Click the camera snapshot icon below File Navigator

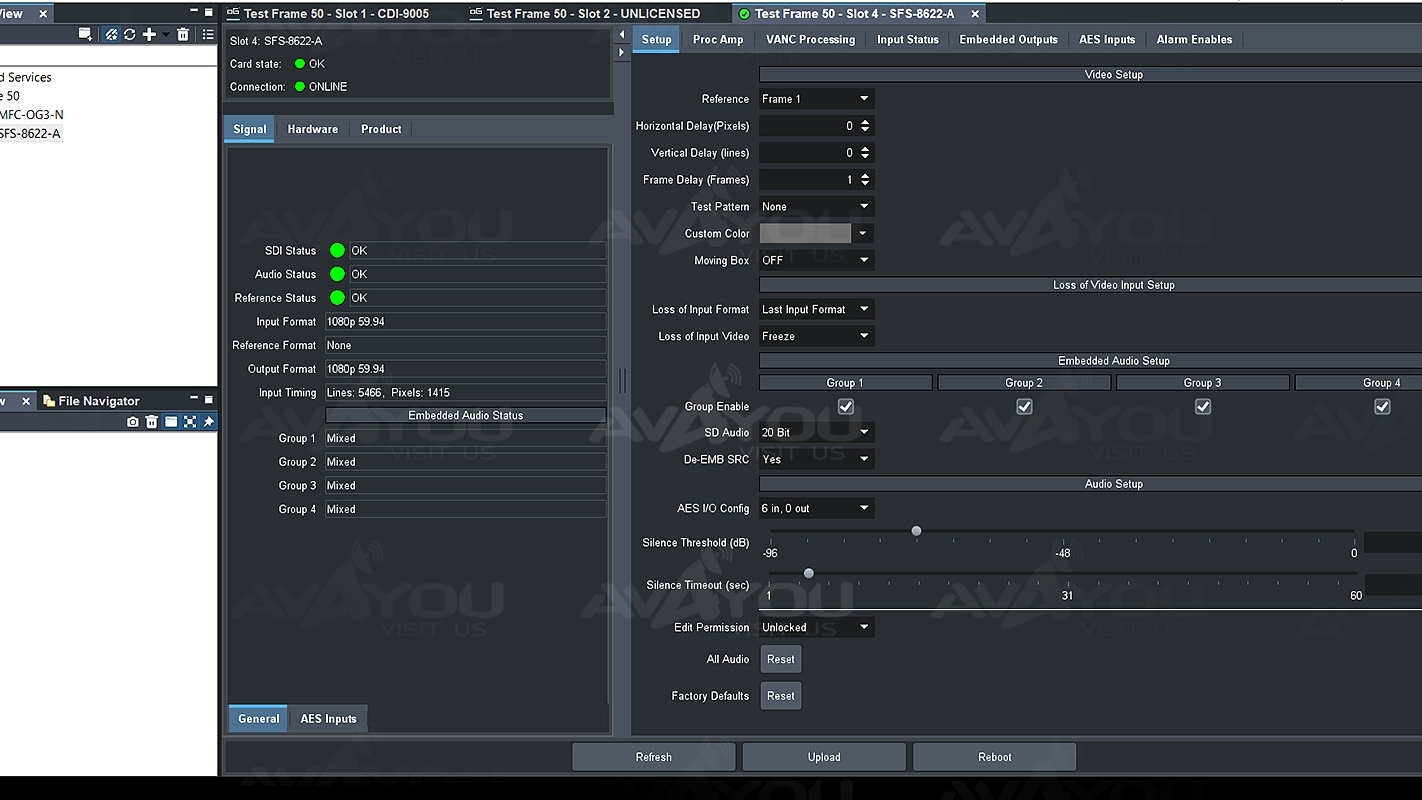pos(133,422)
